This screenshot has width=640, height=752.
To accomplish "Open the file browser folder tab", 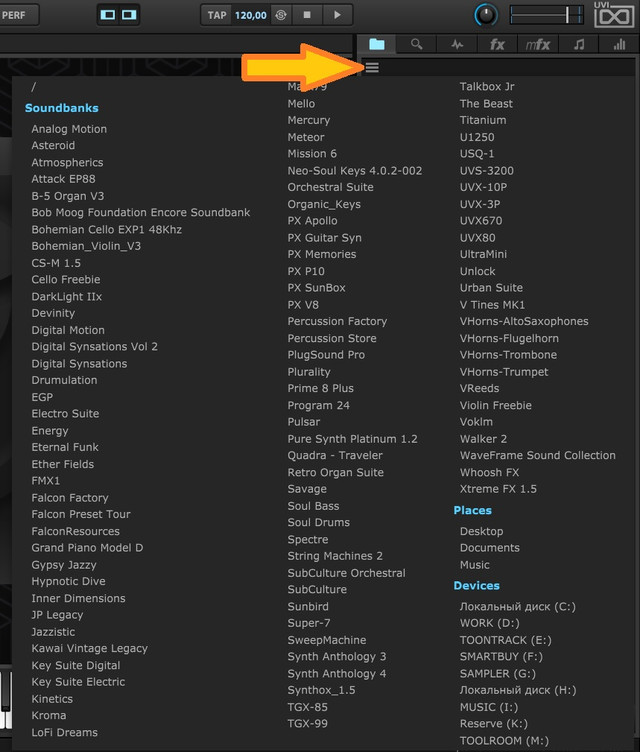I will pos(376,44).
